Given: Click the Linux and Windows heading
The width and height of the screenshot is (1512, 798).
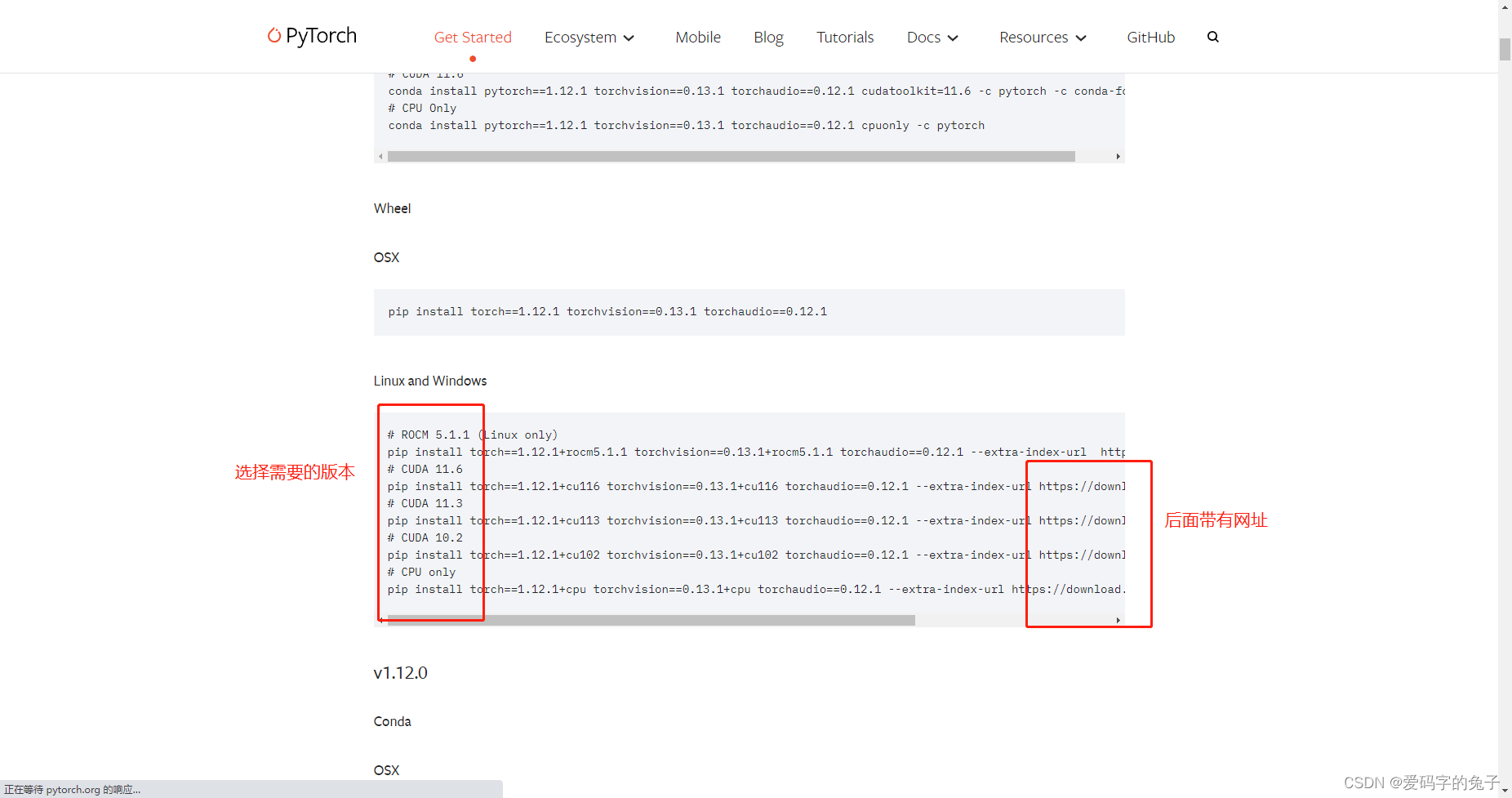Looking at the screenshot, I should tap(430, 381).
